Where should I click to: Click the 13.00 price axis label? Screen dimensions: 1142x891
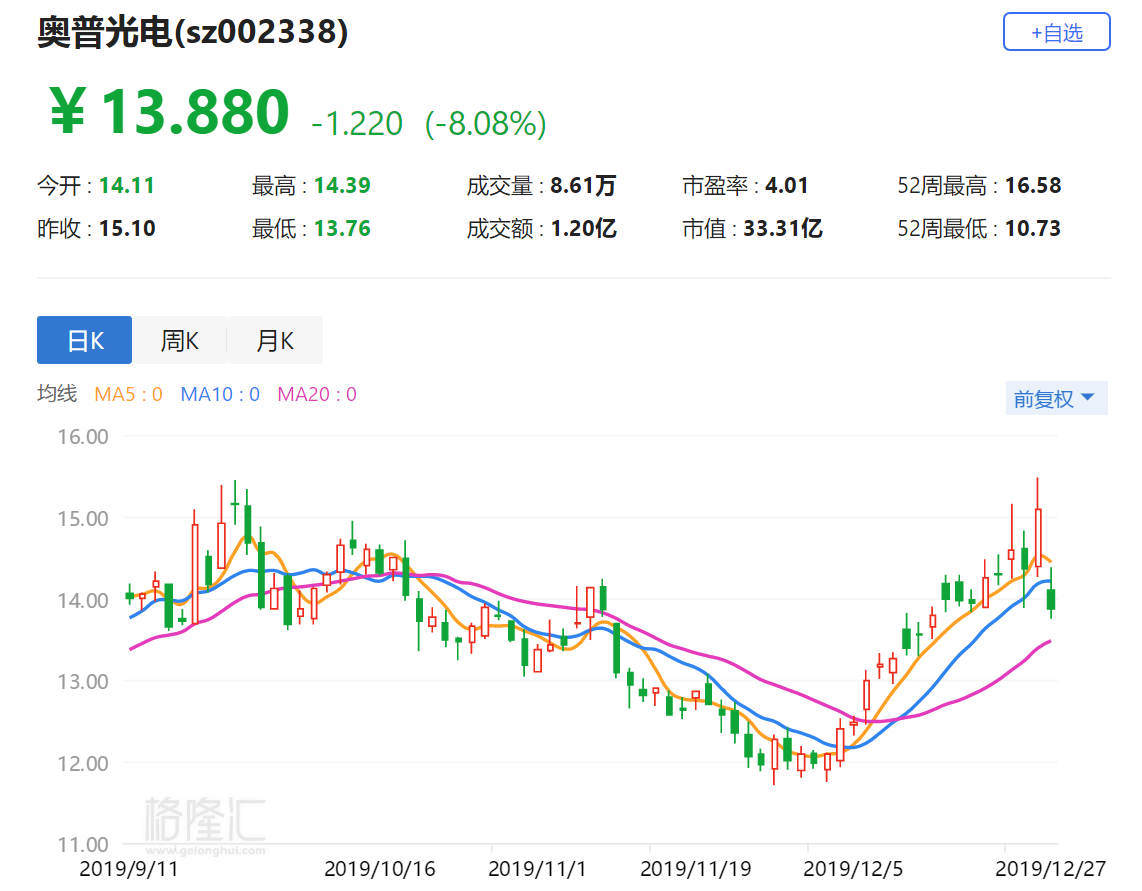[x=83, y=682]
